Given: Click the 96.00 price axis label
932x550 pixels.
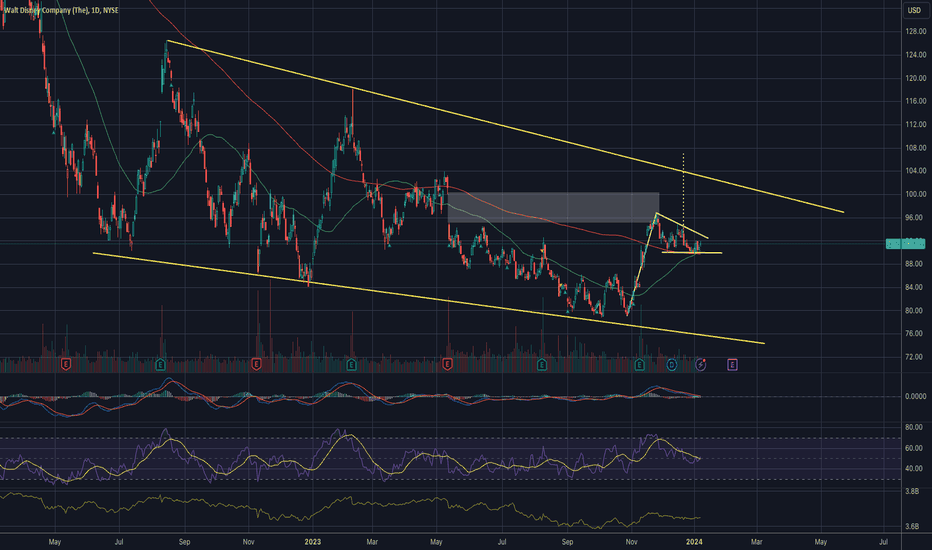Looking at the screenshot, I should pos(915,218).
